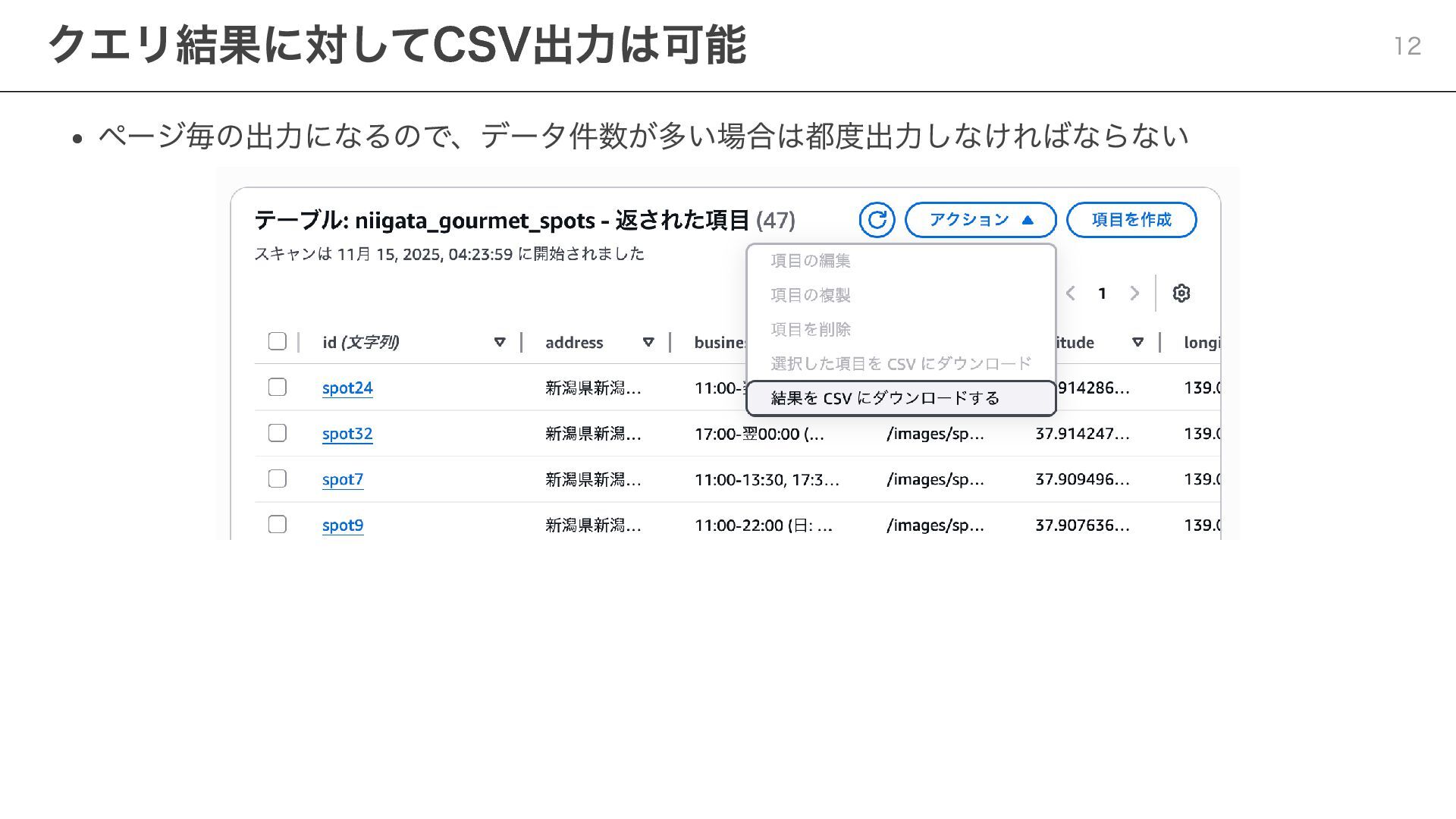Open the spot24 item link
This screenshot has height=819, width=1456.
point(347,388)
